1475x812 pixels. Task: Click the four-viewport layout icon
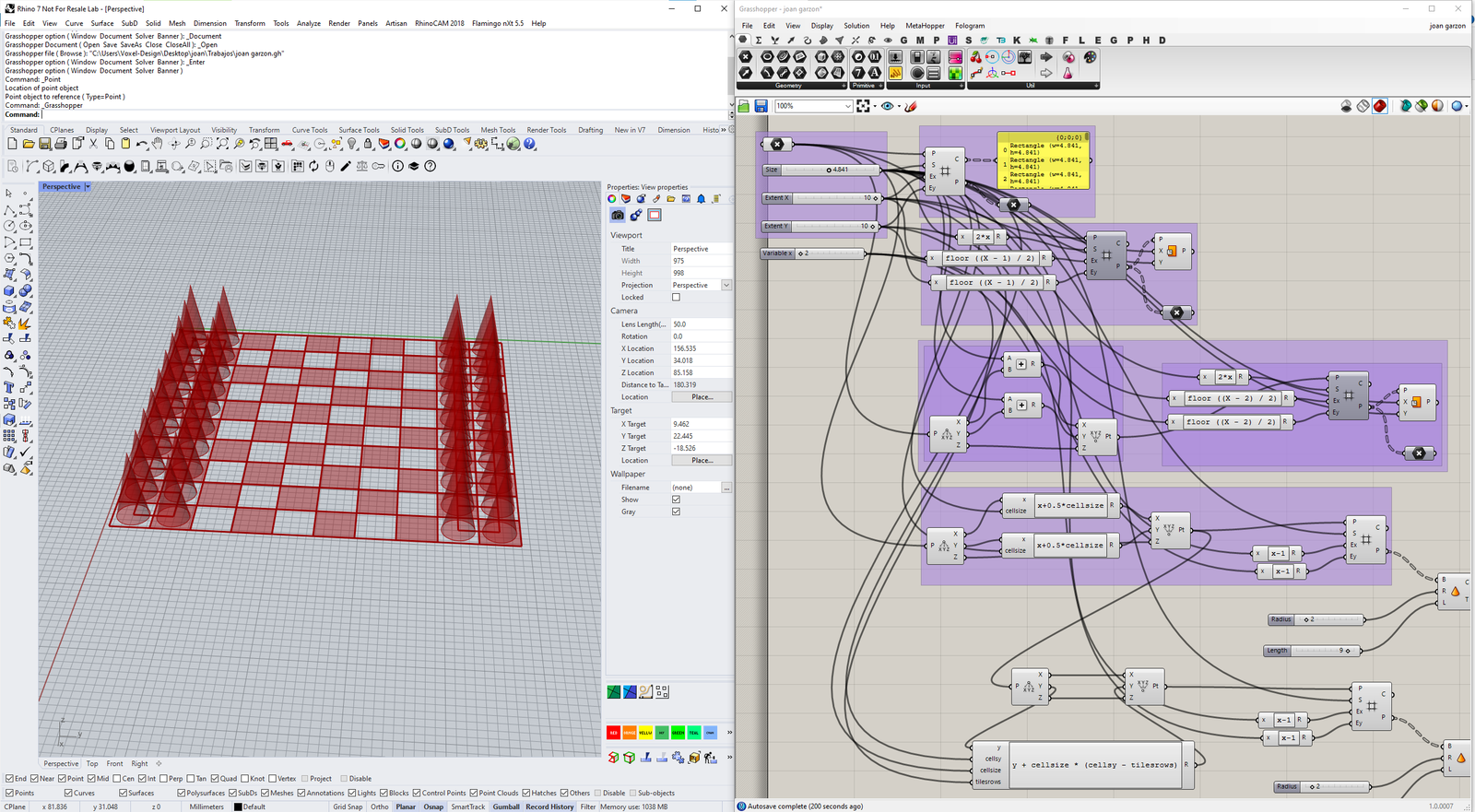(270, 144)
